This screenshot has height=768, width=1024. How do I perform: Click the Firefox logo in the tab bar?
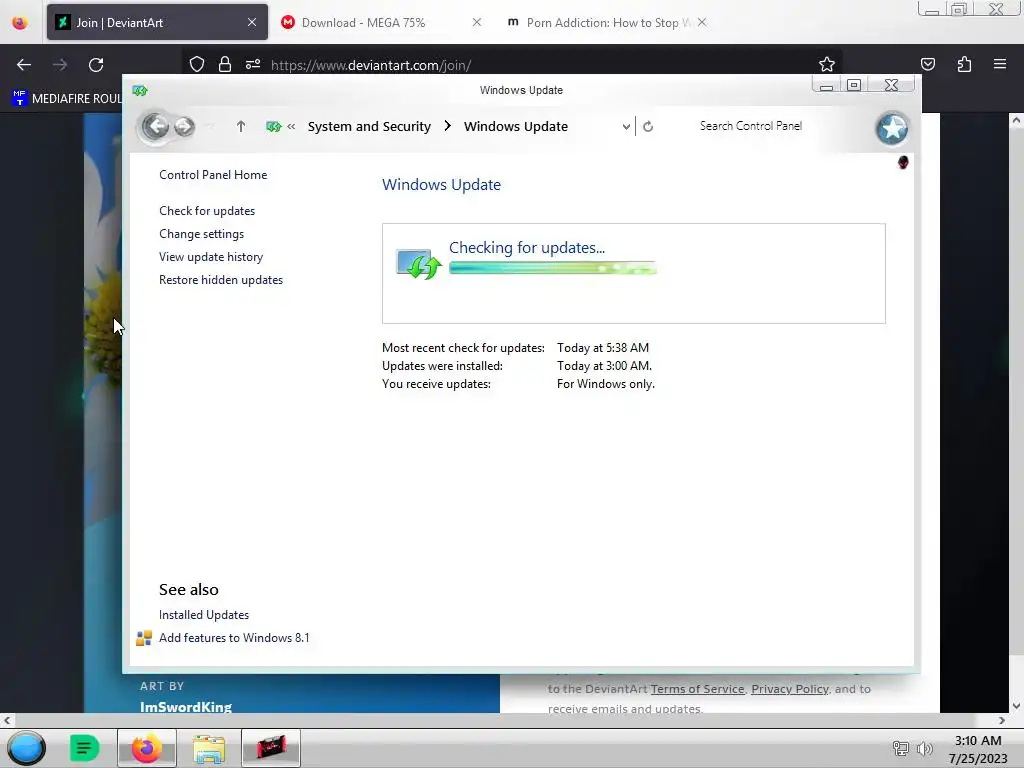tap(20, 22)
